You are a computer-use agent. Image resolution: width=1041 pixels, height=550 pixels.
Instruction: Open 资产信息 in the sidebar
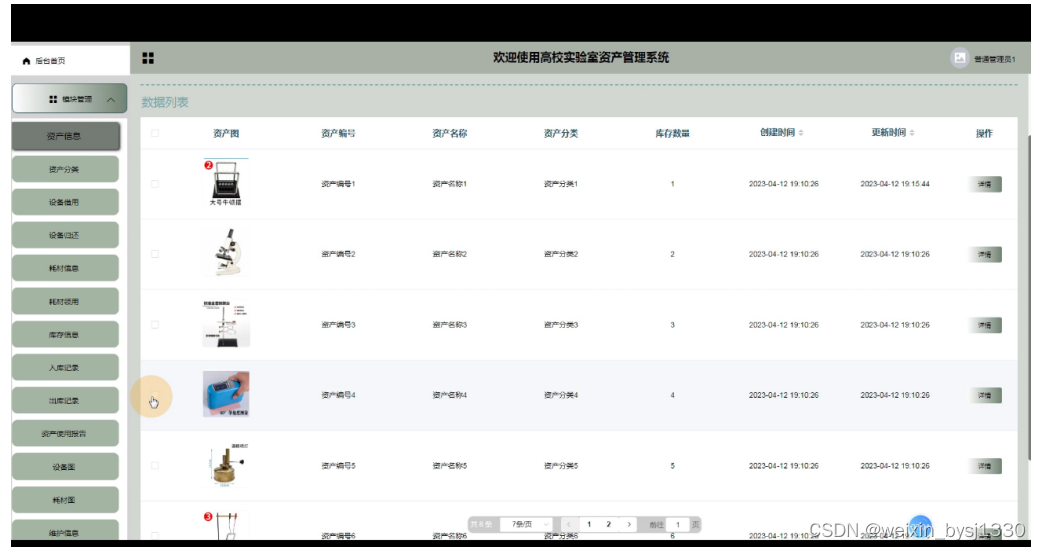pos(65,136)
